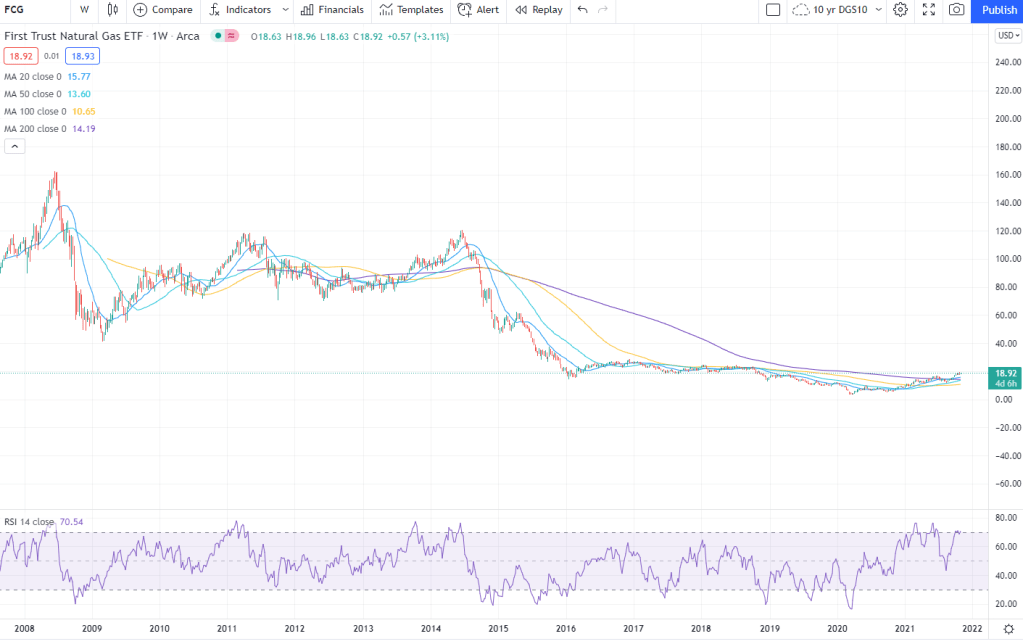Undo the last chart action
1023x644 pixels.
(583, 10)
